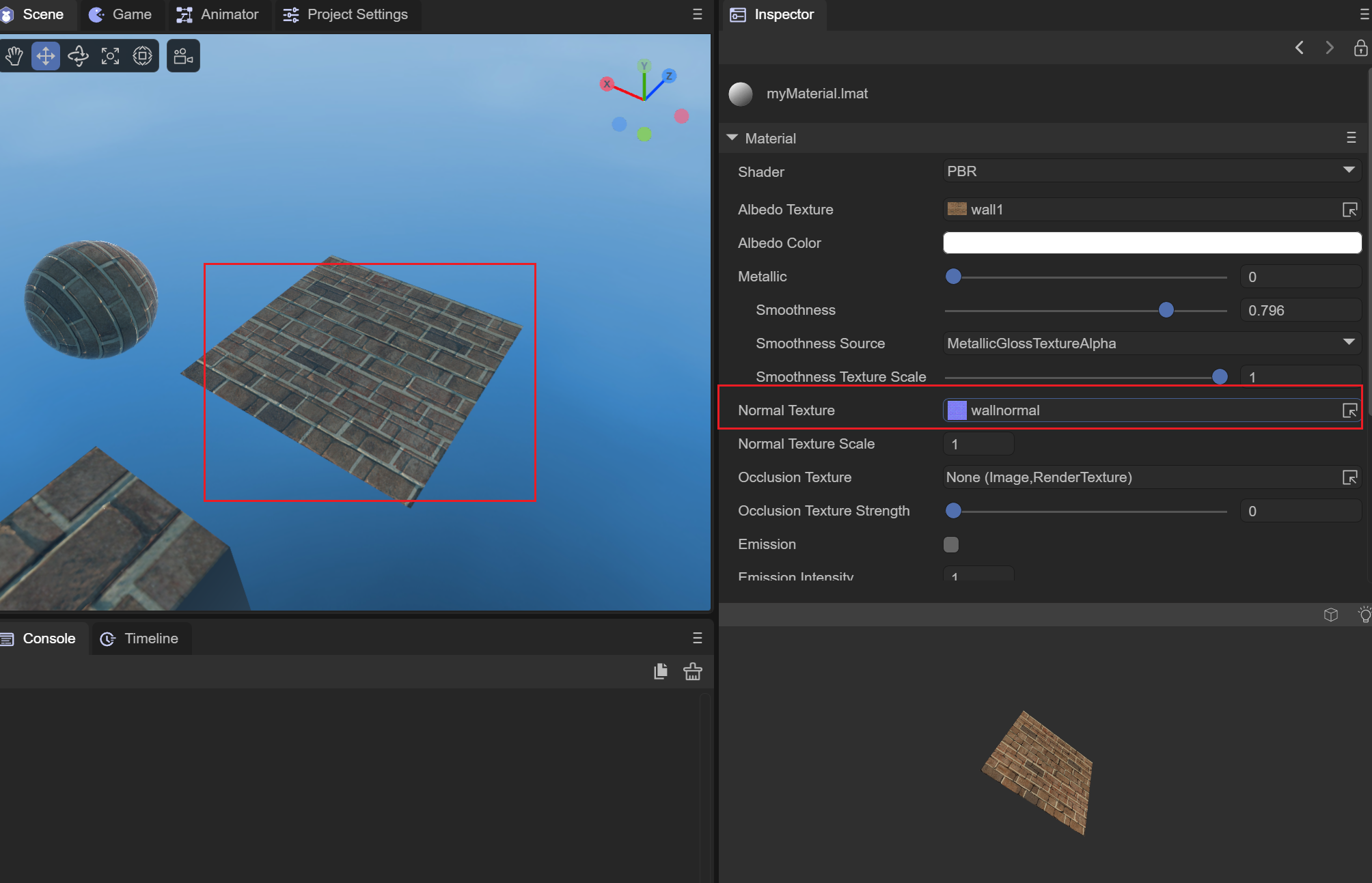Open the Timeline tab
This screenshot has width=1372, height=883.
(x=141, y=639)
